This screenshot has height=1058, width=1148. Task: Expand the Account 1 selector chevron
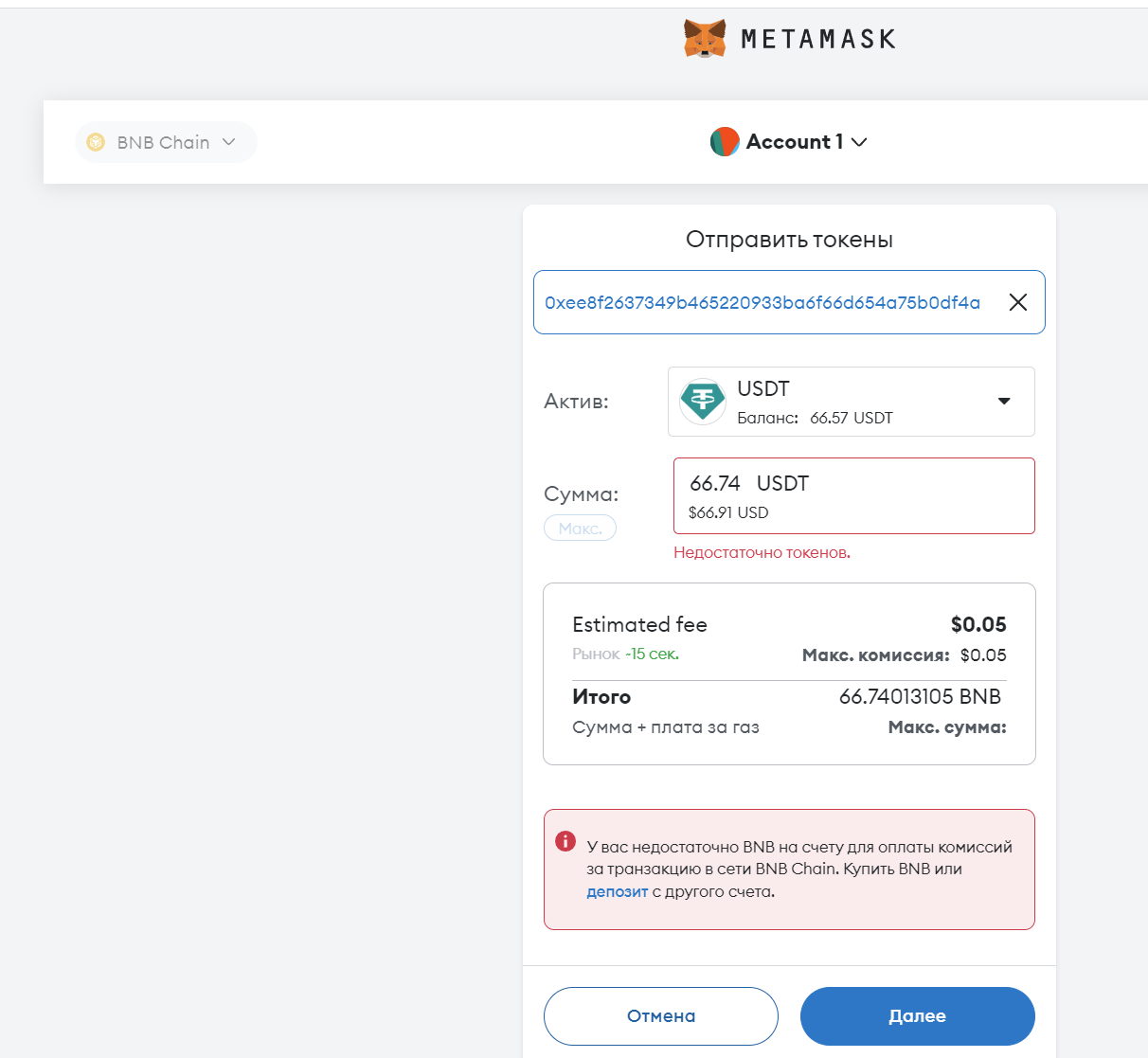859,142
